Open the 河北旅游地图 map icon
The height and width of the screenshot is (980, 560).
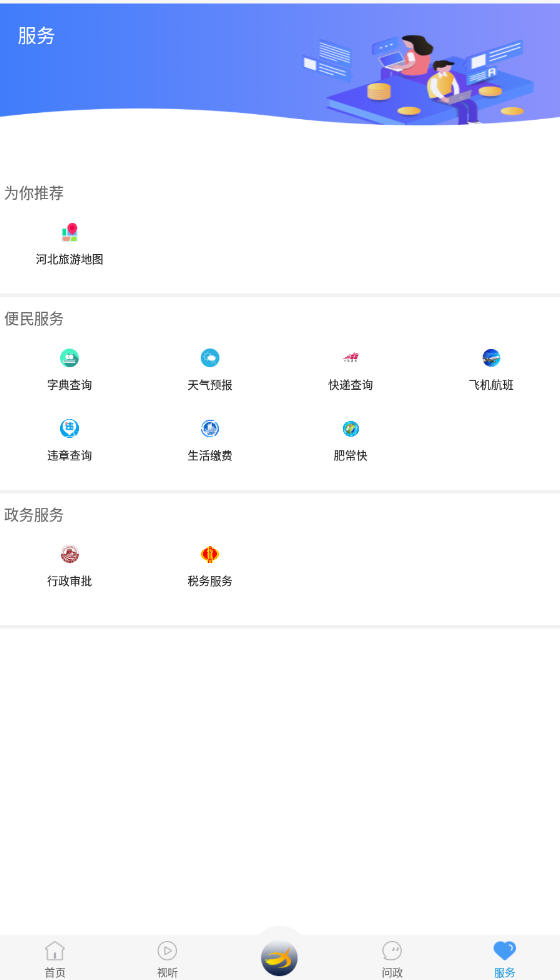[x=69, y=232]
